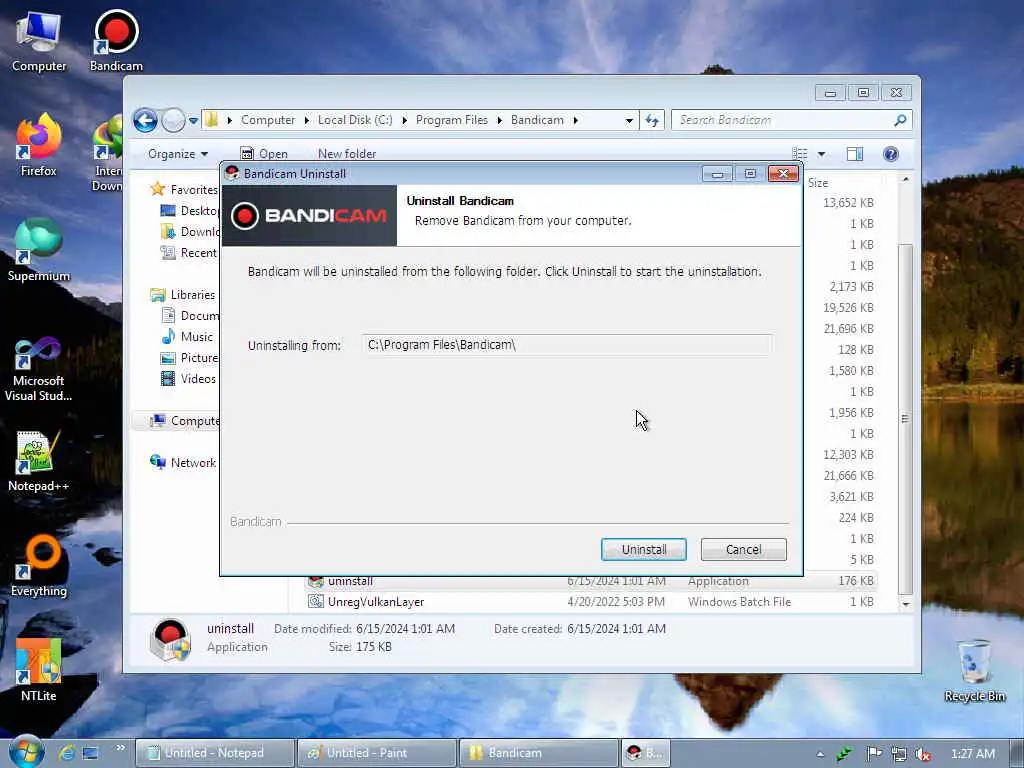
Task: Open the Windows Start button
Action: (x=26, y=752)
